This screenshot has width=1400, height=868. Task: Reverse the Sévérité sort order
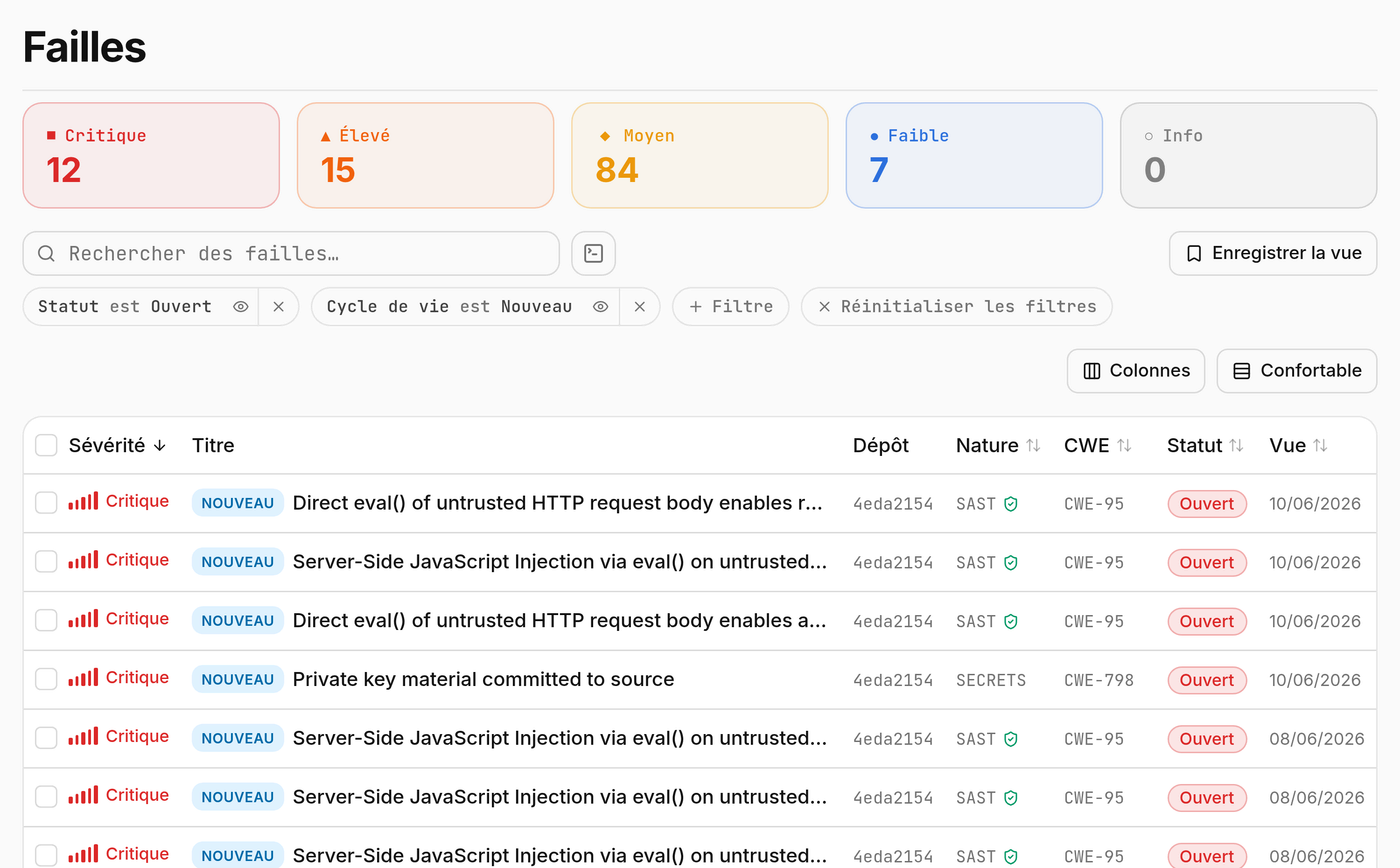(x=117, y=445)
